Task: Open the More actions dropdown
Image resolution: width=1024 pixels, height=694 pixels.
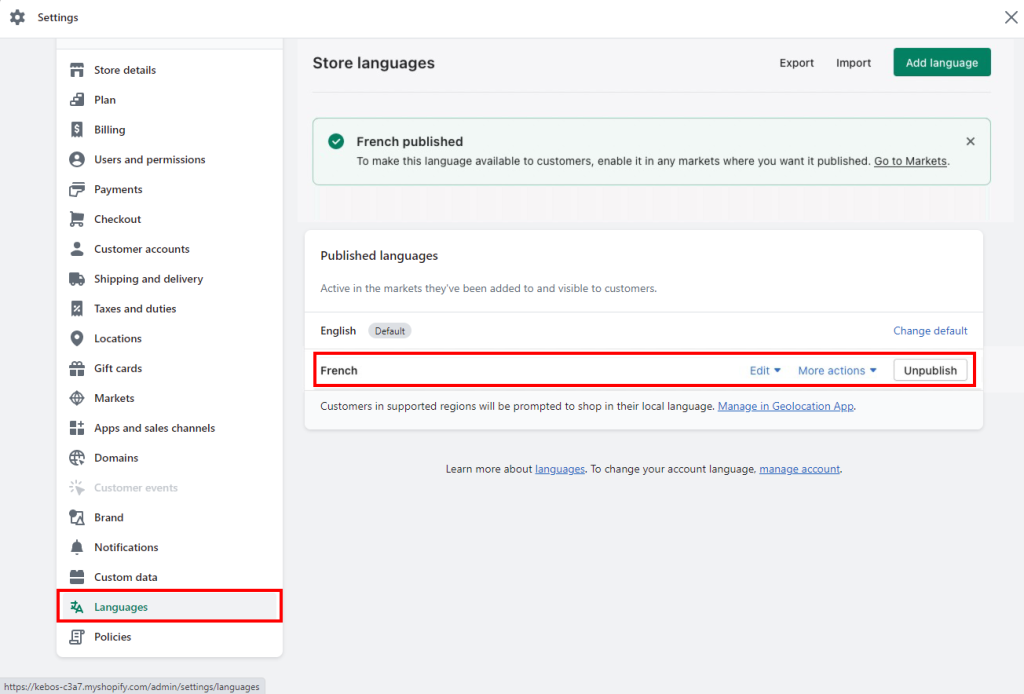Action: (837, 370)
